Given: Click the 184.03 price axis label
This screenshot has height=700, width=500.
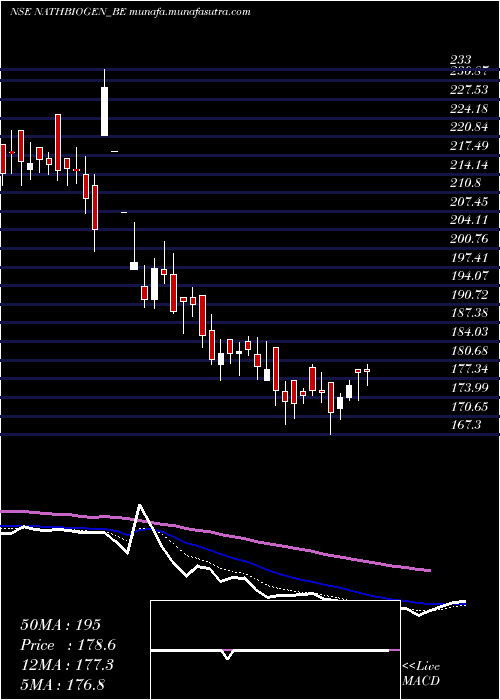Looking at the screenshot, I should [x=469, y=332].
